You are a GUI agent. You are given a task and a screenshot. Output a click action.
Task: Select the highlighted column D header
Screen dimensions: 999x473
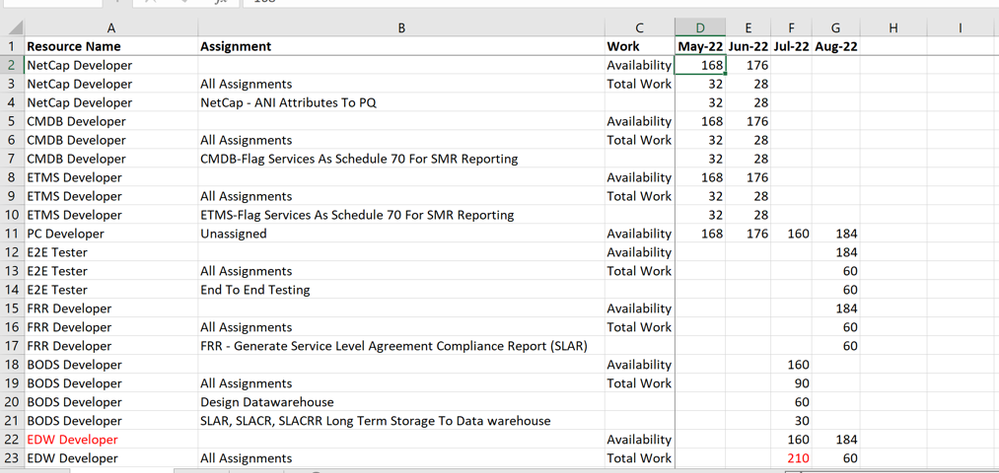700,27
